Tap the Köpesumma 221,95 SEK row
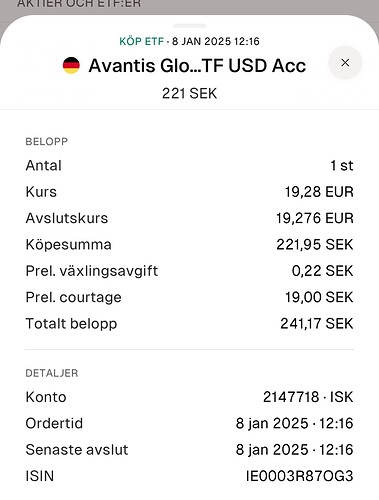Screen dimensions: 379x500 click(x=189, y=244)
